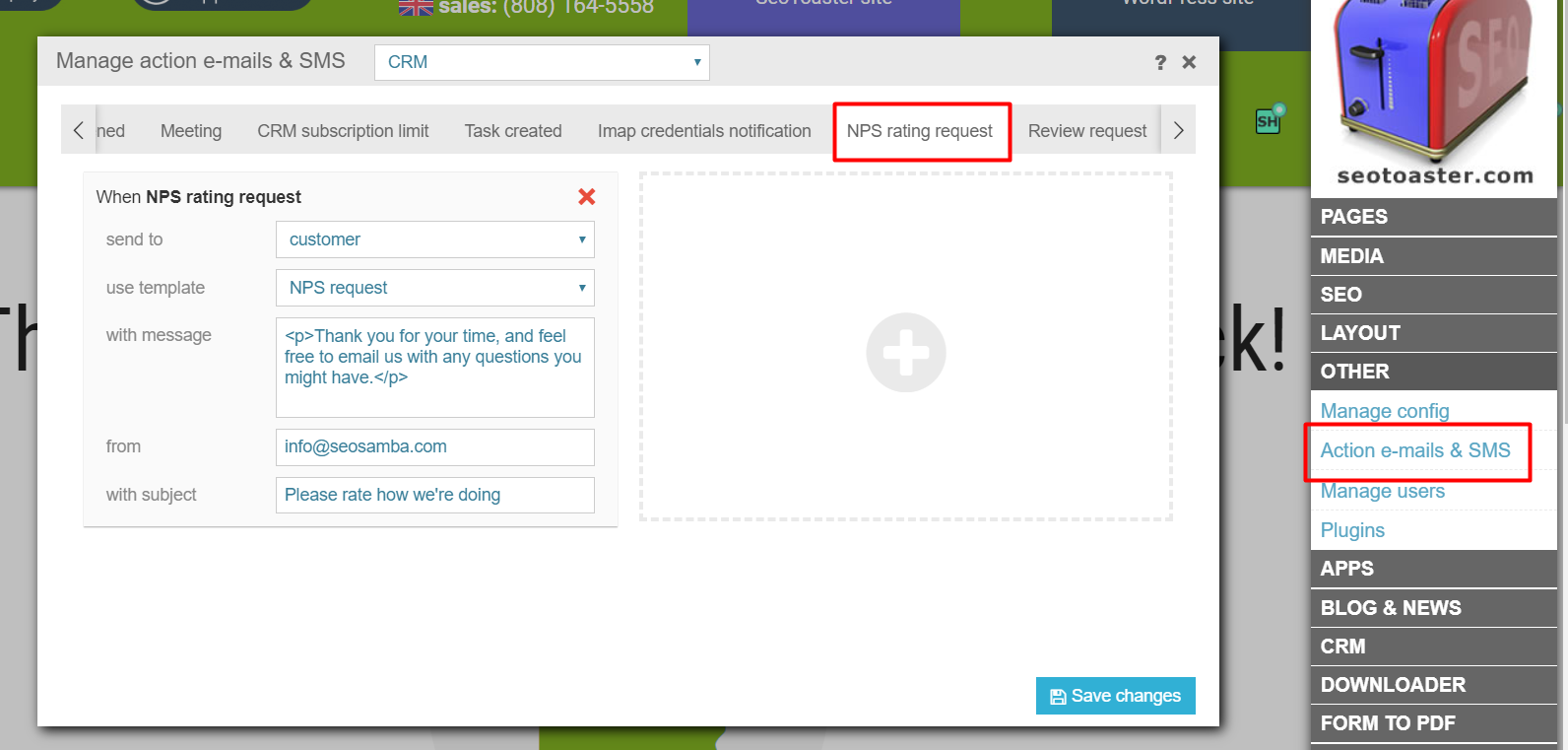Add a new action with the plus icon
The image size is (1568, 750).
(x=906, y=352)
